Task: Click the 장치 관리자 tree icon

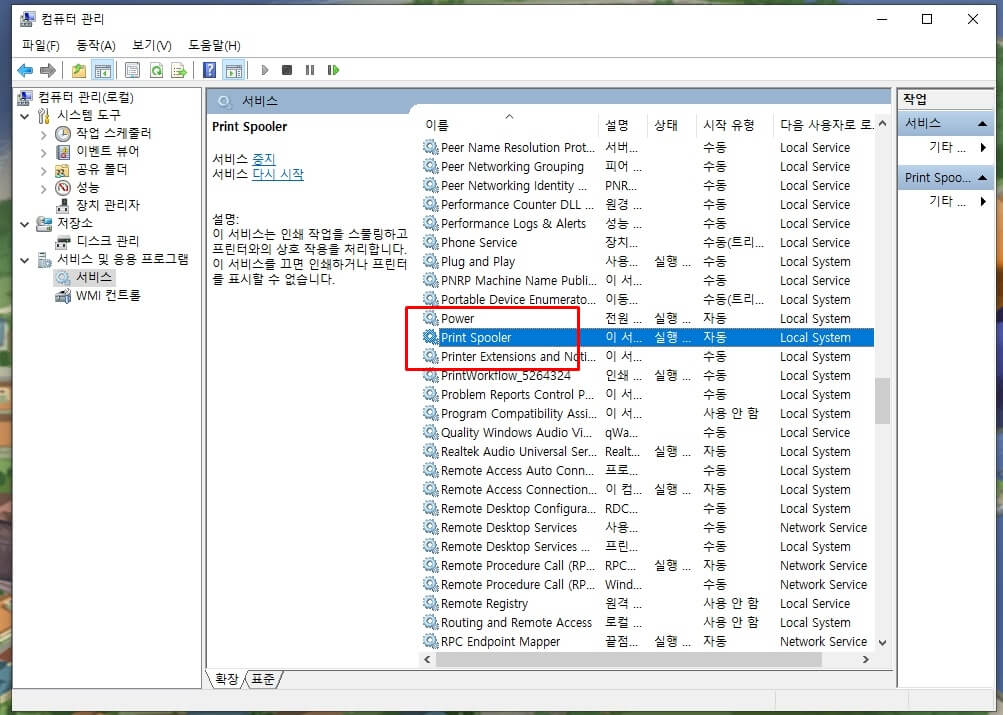Action: pos(63,205)
